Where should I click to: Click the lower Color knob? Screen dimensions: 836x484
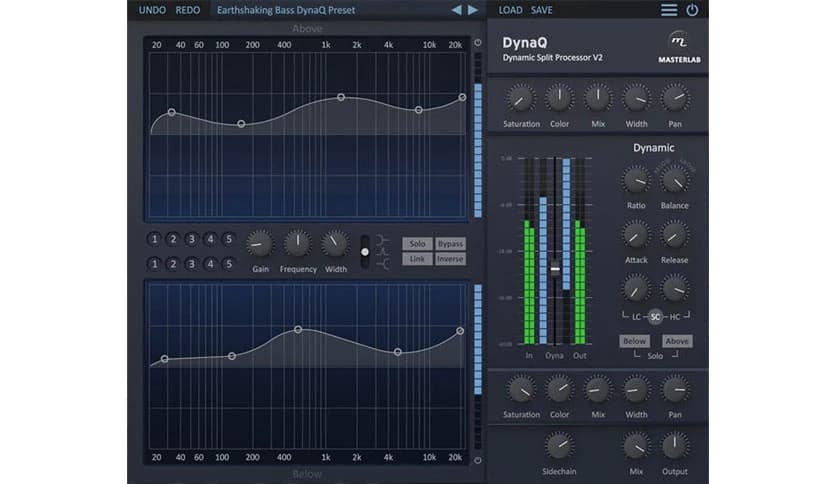(559, 389)
